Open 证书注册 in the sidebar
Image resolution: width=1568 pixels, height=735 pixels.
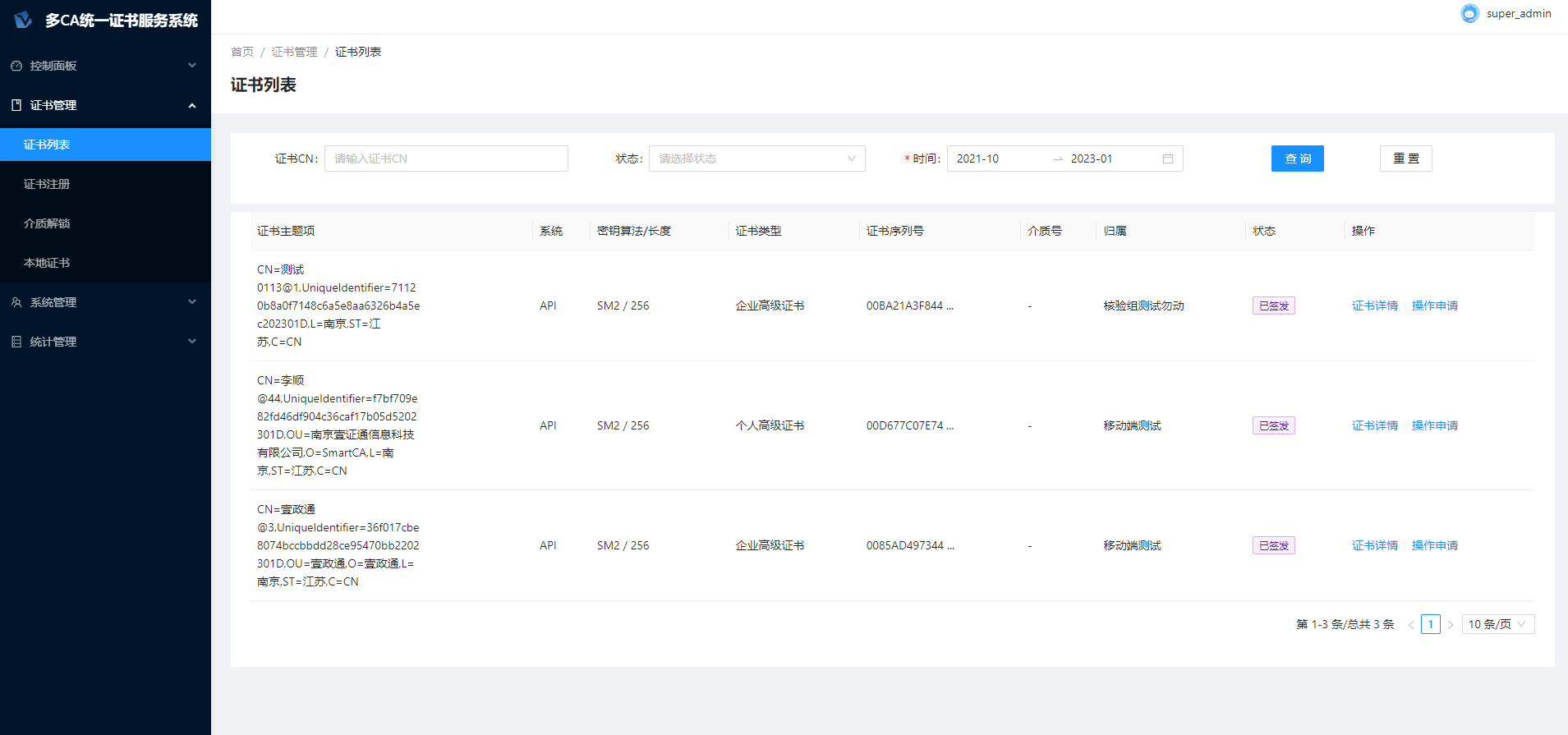(105, 184)
